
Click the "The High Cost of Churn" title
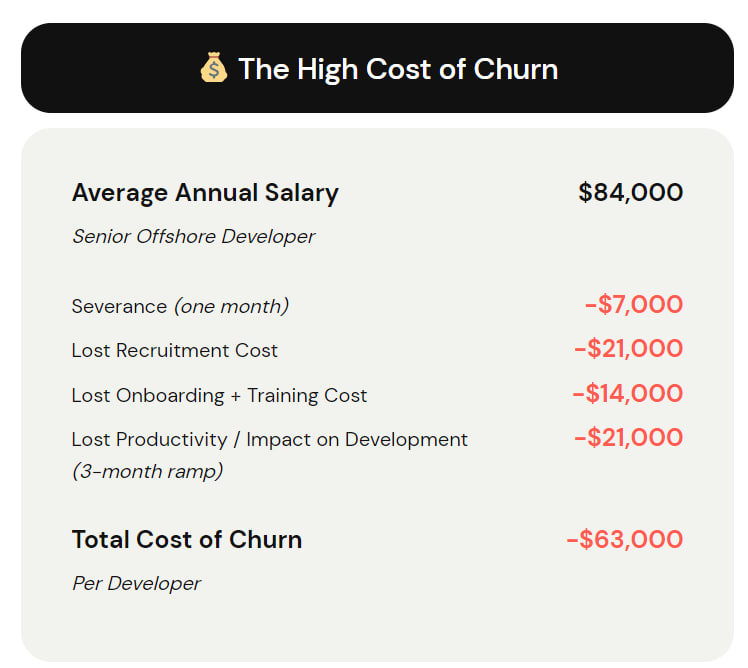click(x=397, y=69)
